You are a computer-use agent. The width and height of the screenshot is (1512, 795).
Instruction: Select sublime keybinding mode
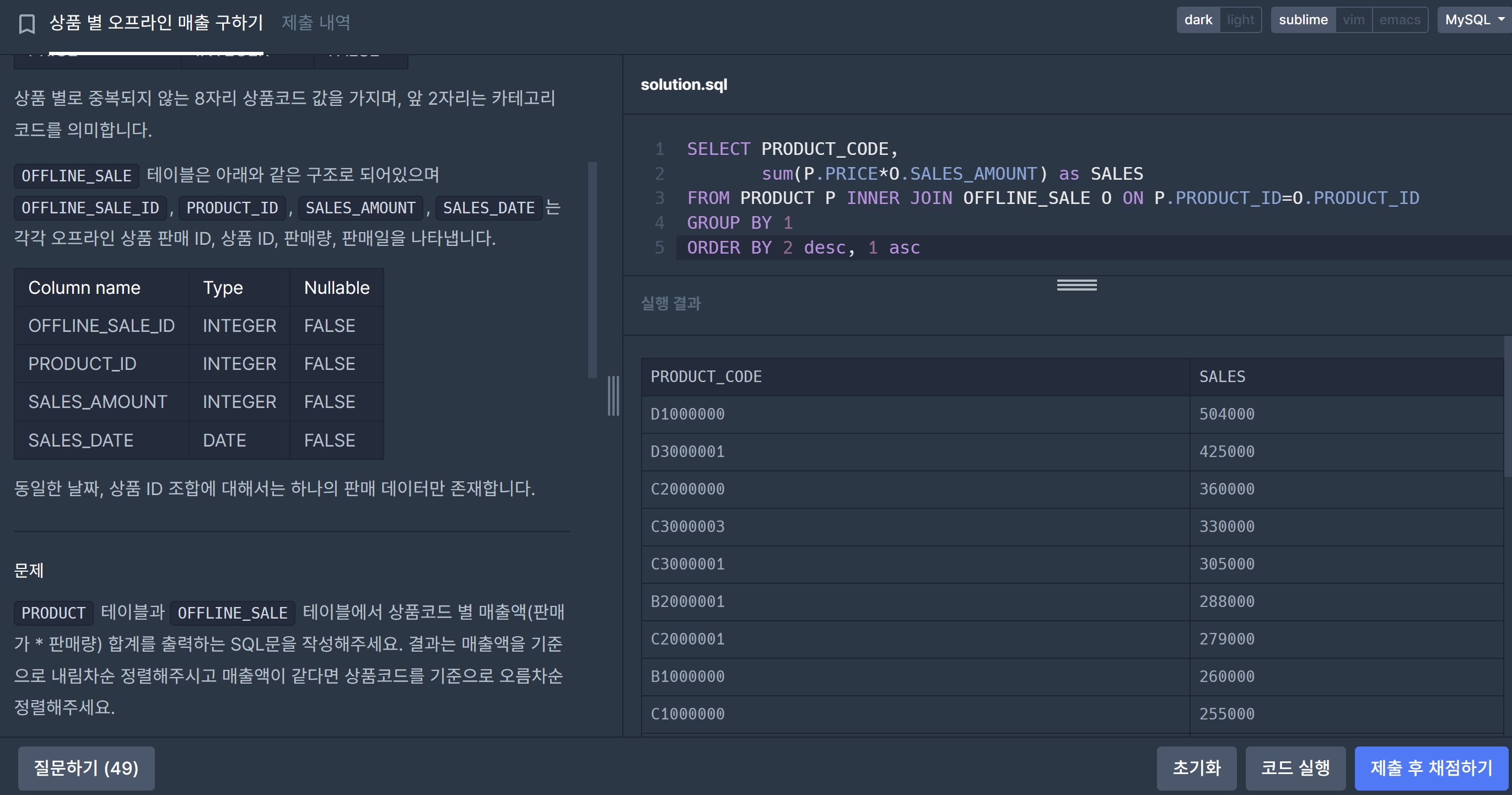click(x=1303, y=20)
